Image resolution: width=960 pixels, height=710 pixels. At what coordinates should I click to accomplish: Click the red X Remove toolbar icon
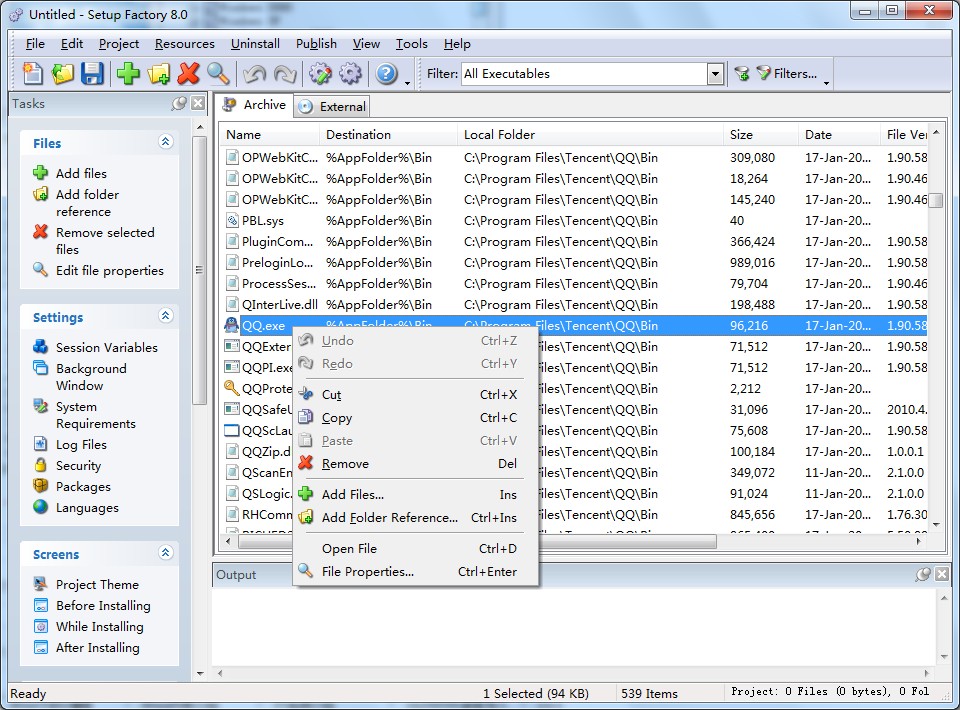[x=188, y=74]
